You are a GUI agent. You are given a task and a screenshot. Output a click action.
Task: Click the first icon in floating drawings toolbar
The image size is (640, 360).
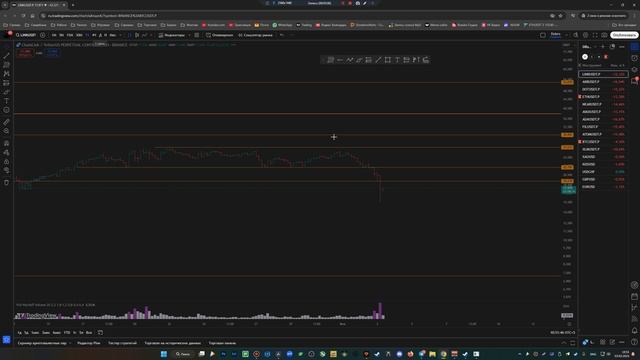click(x=331, y=60)
